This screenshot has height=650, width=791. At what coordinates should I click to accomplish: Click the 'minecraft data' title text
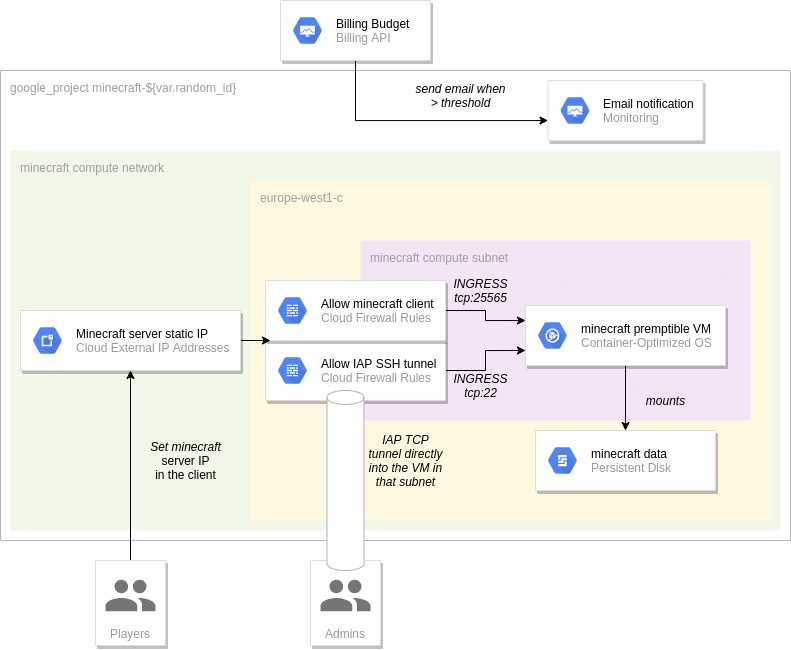[x=629, y=454]
